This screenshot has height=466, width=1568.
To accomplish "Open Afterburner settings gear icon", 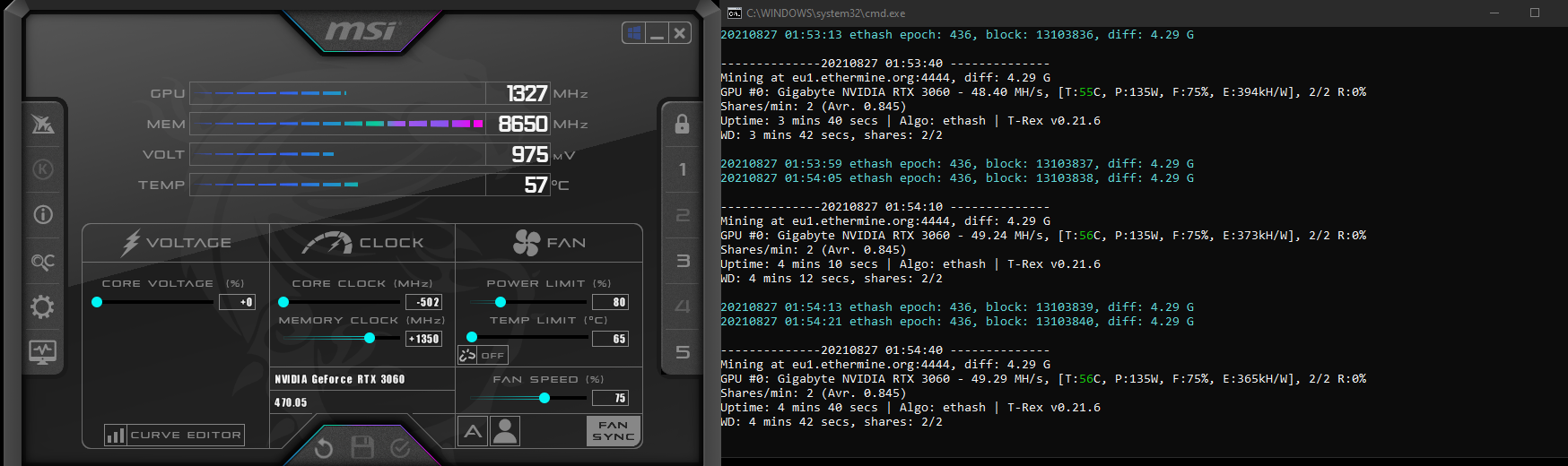I will (43, 307).
